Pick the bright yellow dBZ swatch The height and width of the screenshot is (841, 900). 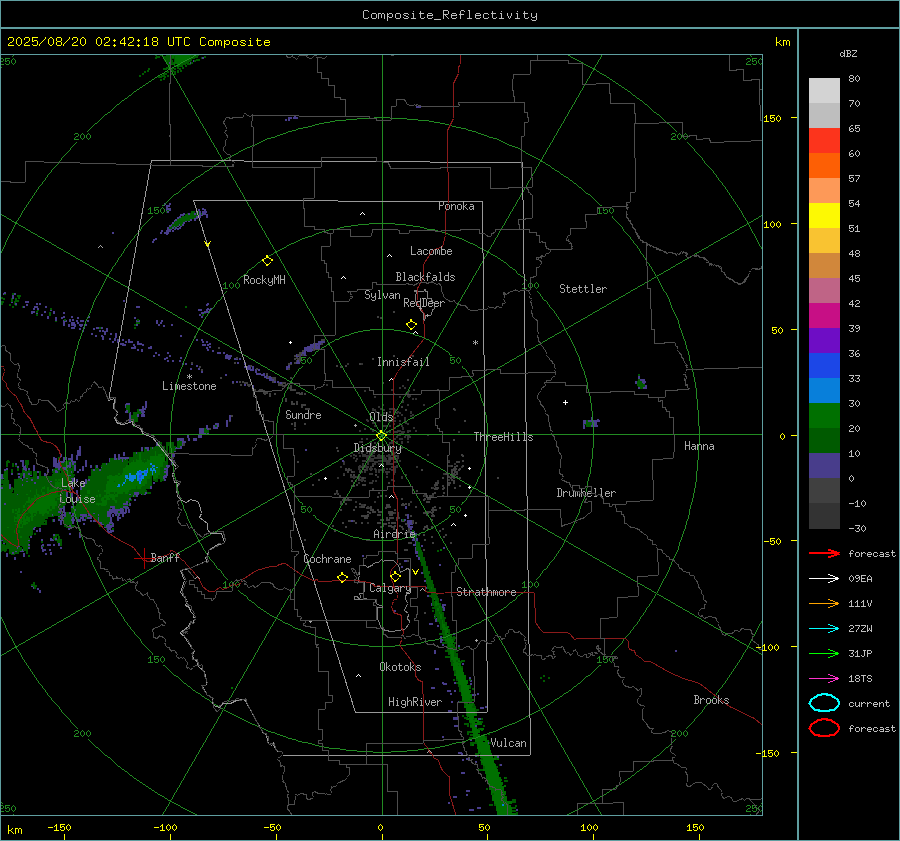tap(824, 216)
